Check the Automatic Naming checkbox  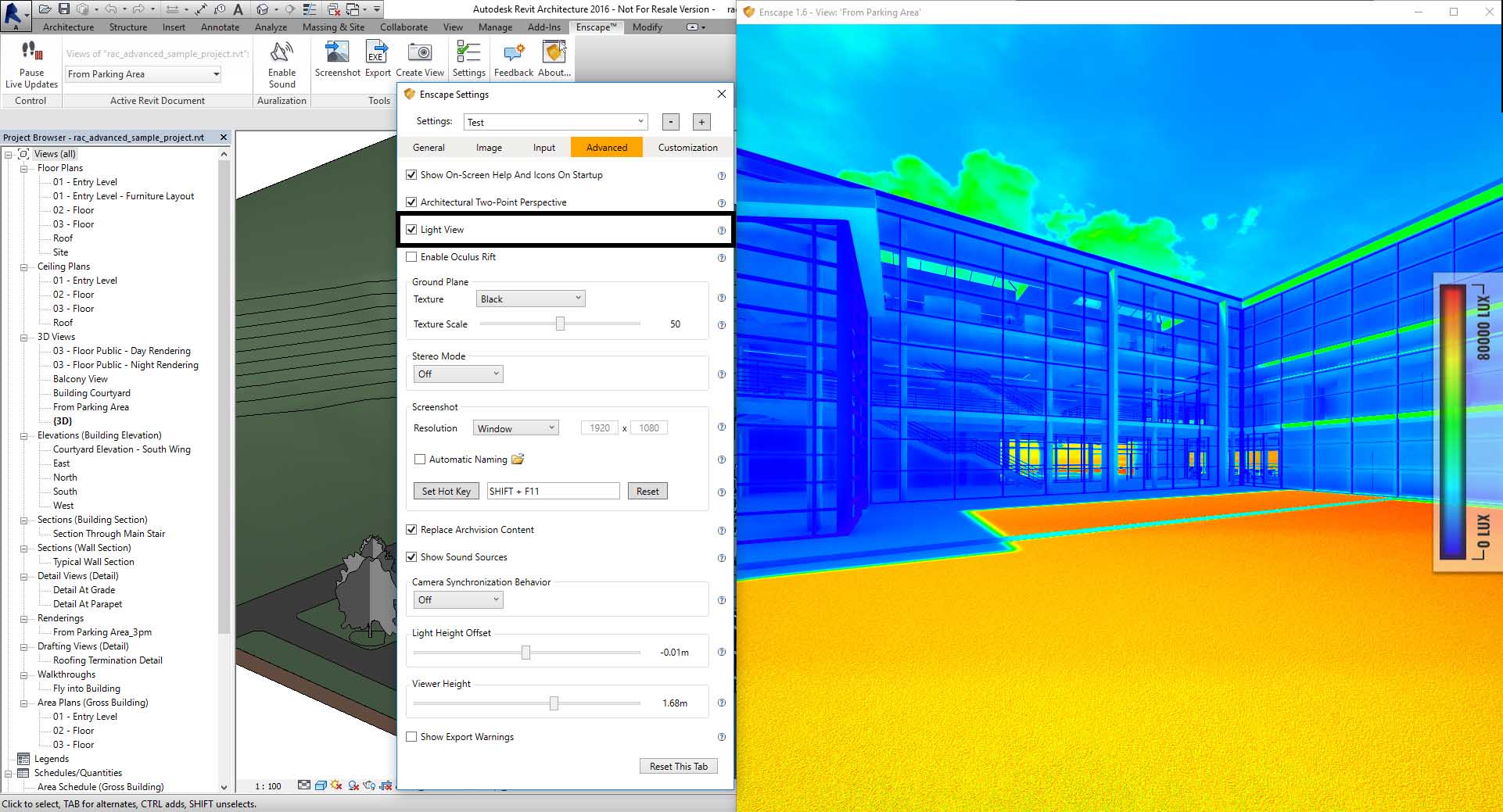point(420,459)
